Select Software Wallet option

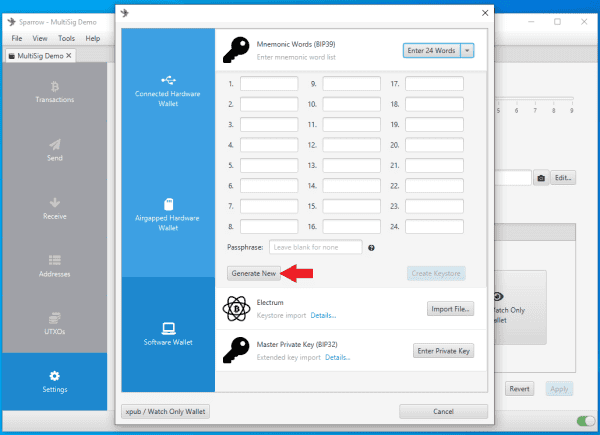(168, 334)
